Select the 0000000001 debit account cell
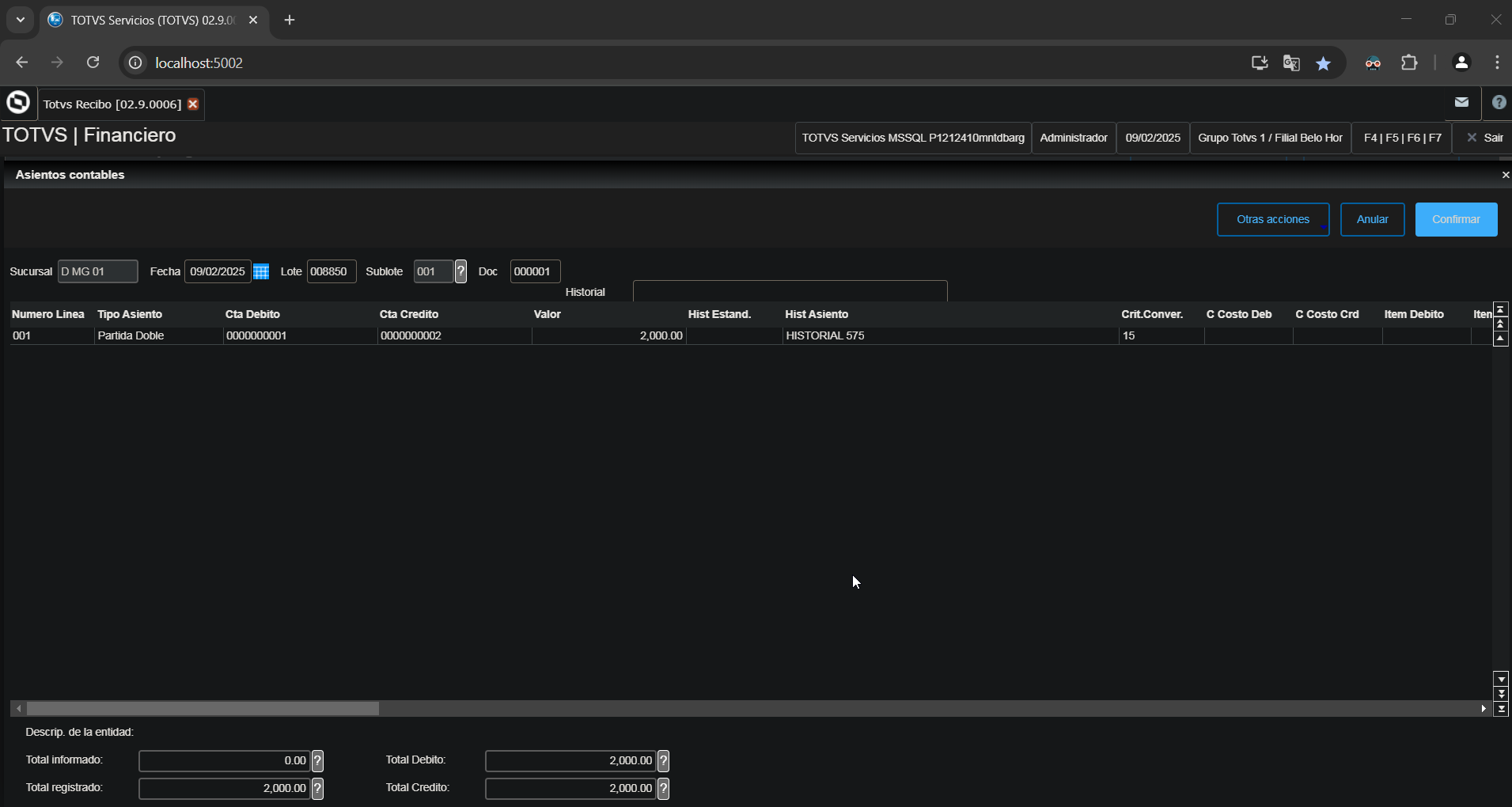 [x=301, y=336]
